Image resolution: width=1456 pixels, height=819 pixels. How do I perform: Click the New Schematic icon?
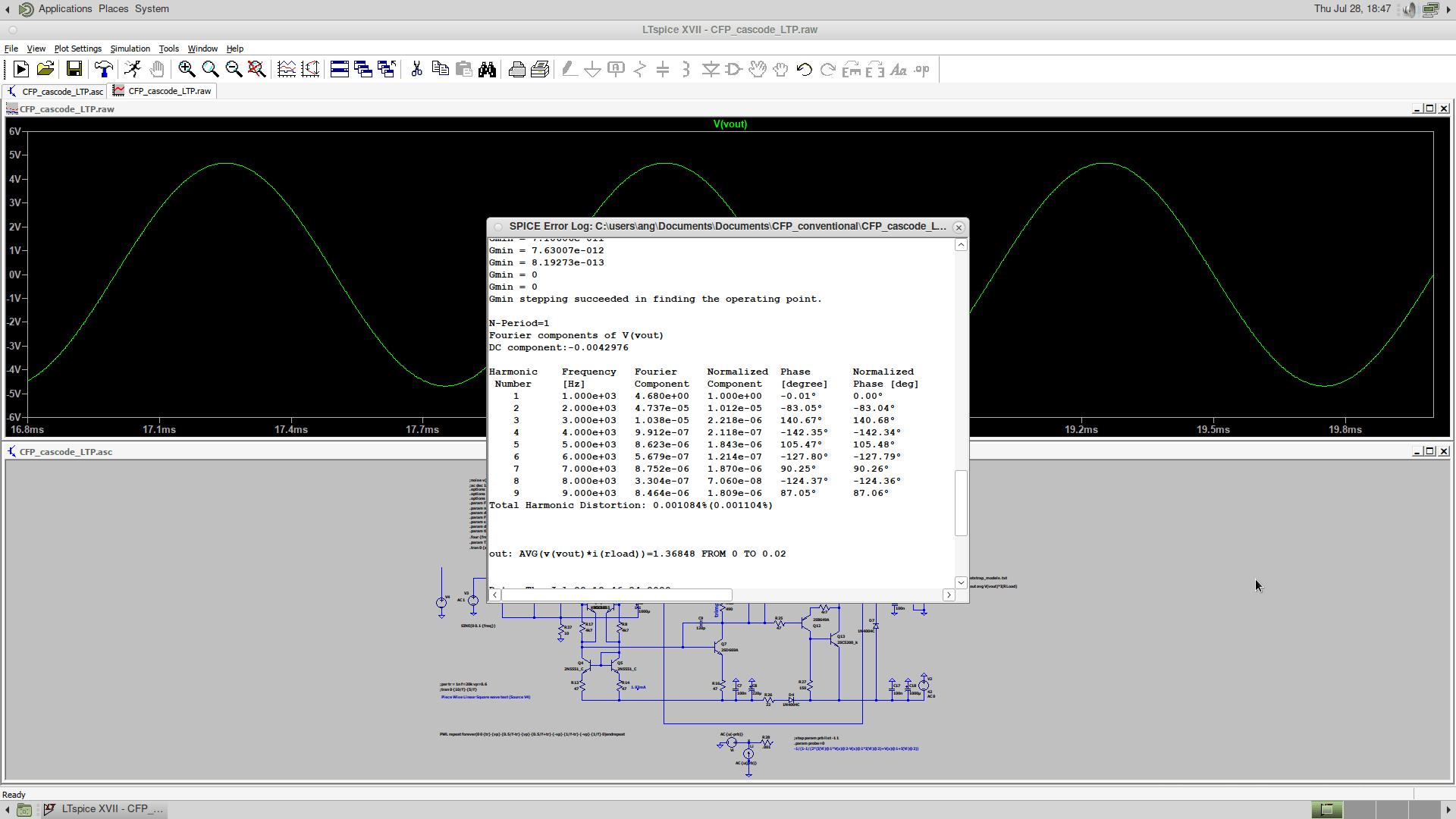[x=21, y=70]
